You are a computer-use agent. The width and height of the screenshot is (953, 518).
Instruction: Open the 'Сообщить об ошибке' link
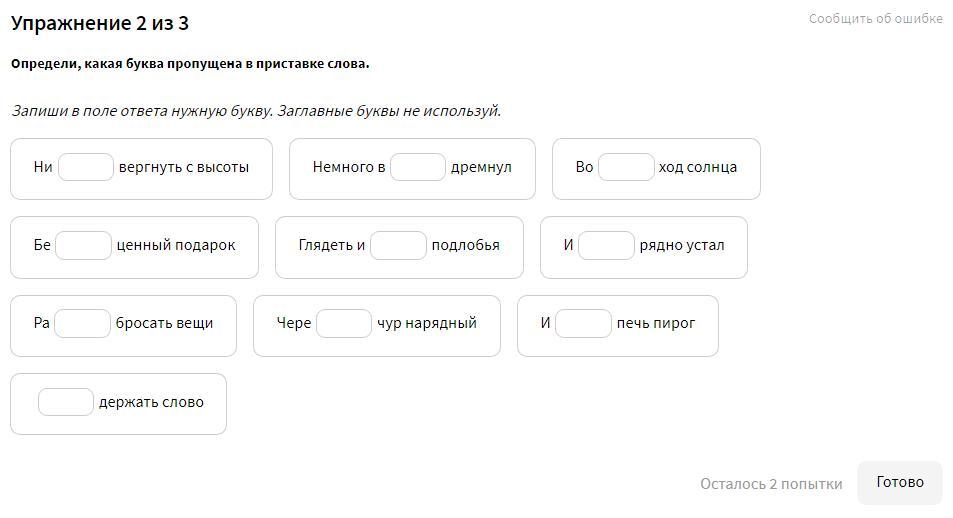pyautogui.click(x=875, y=18)
